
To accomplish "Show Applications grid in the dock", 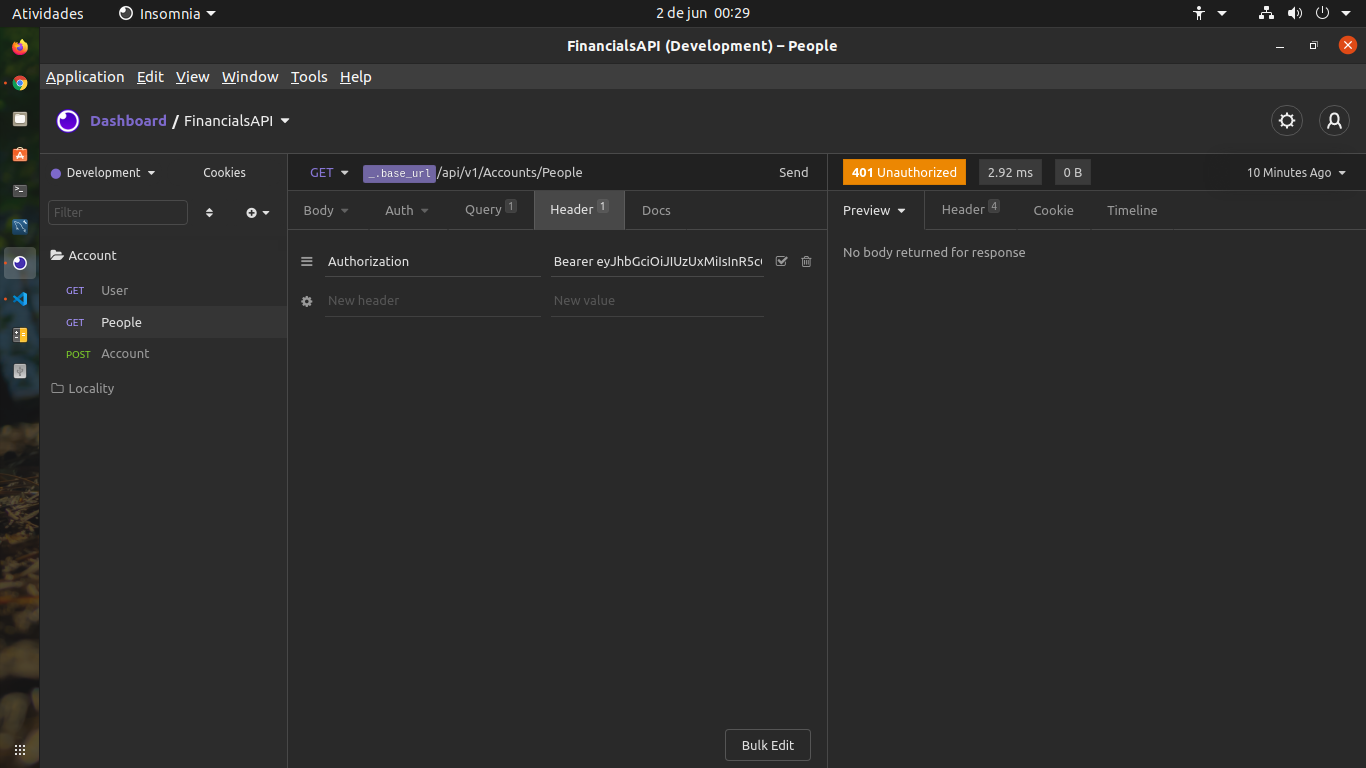I will click(x=20, y=750).
